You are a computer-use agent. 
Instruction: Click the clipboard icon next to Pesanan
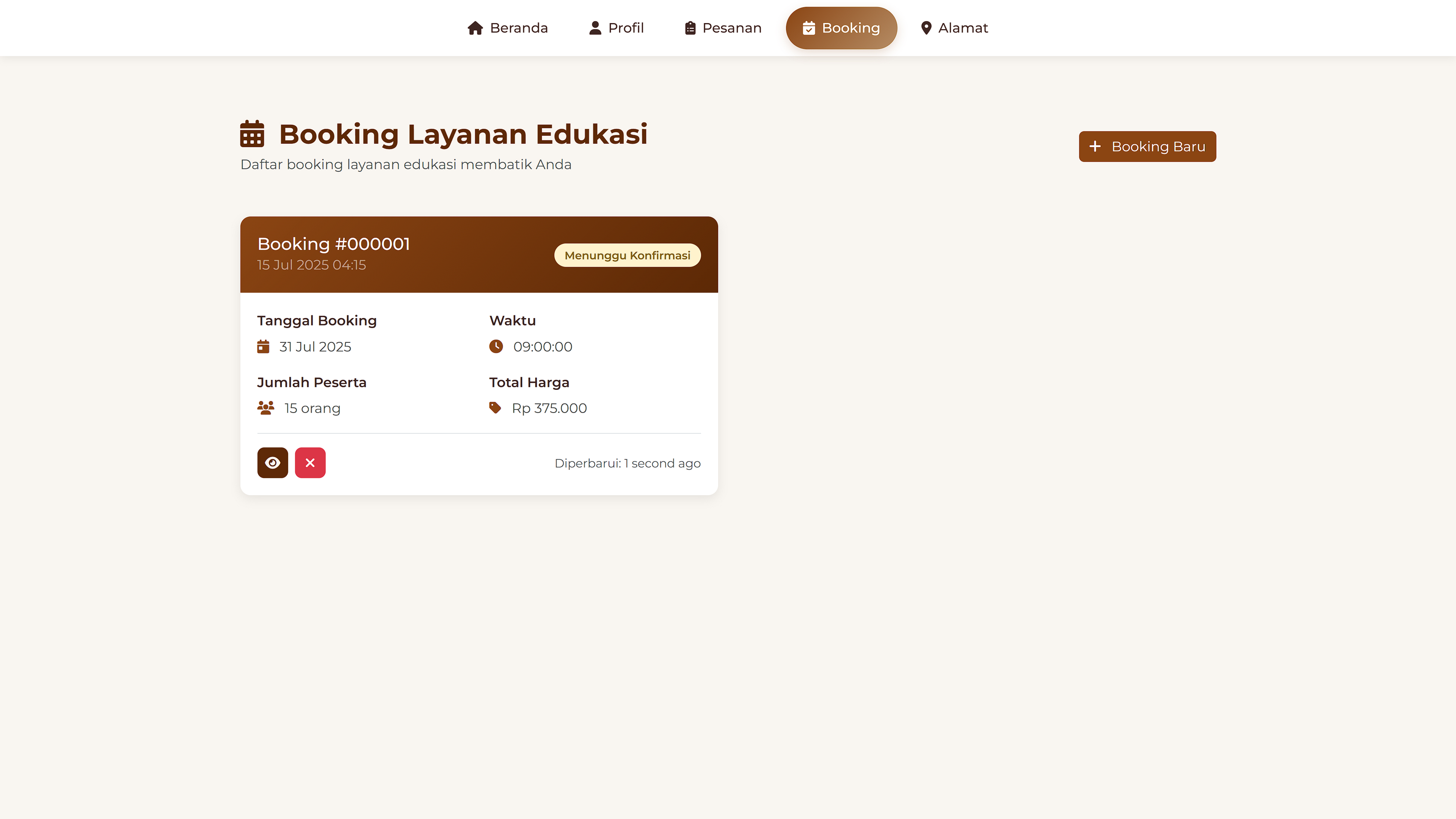coord(690,28)
